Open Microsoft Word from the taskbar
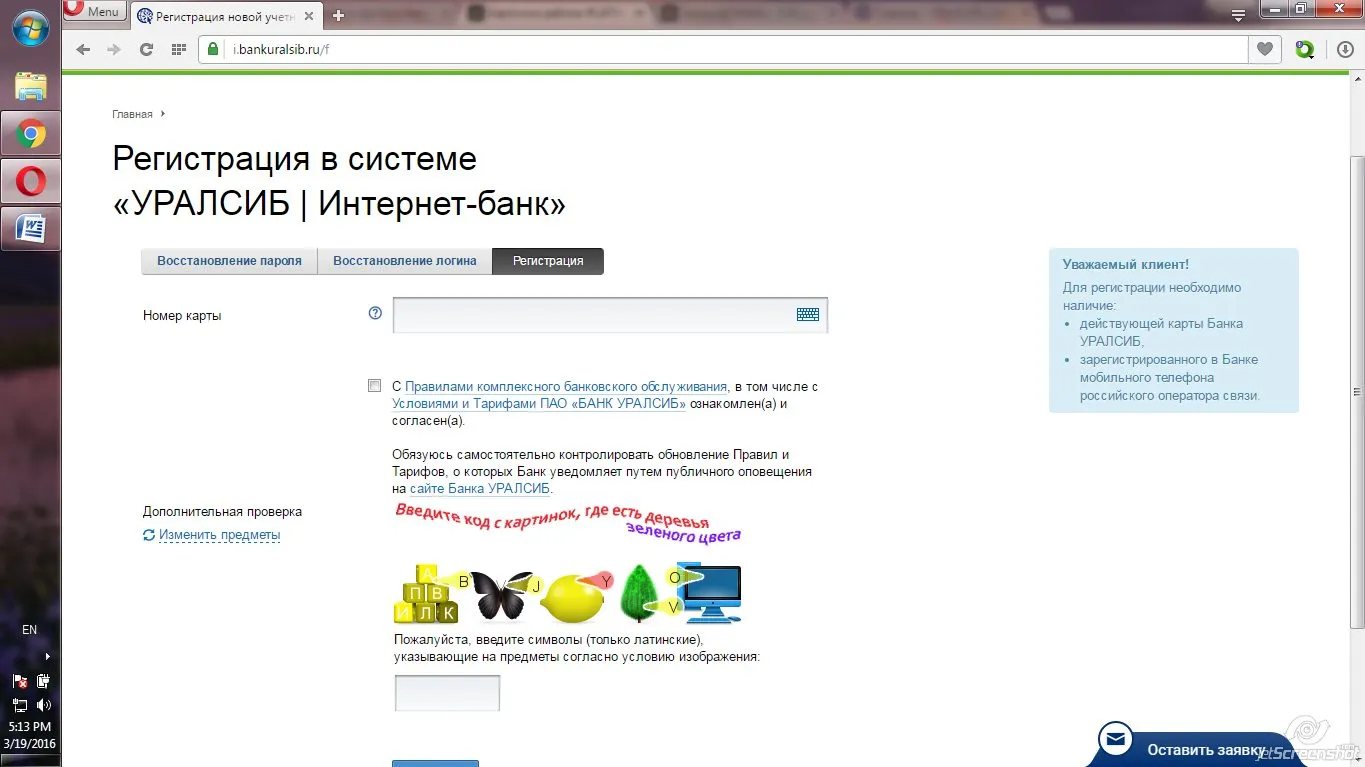The width and height of the screenshot is (1365, 767). pyautogui.click(x=30, y=229)
